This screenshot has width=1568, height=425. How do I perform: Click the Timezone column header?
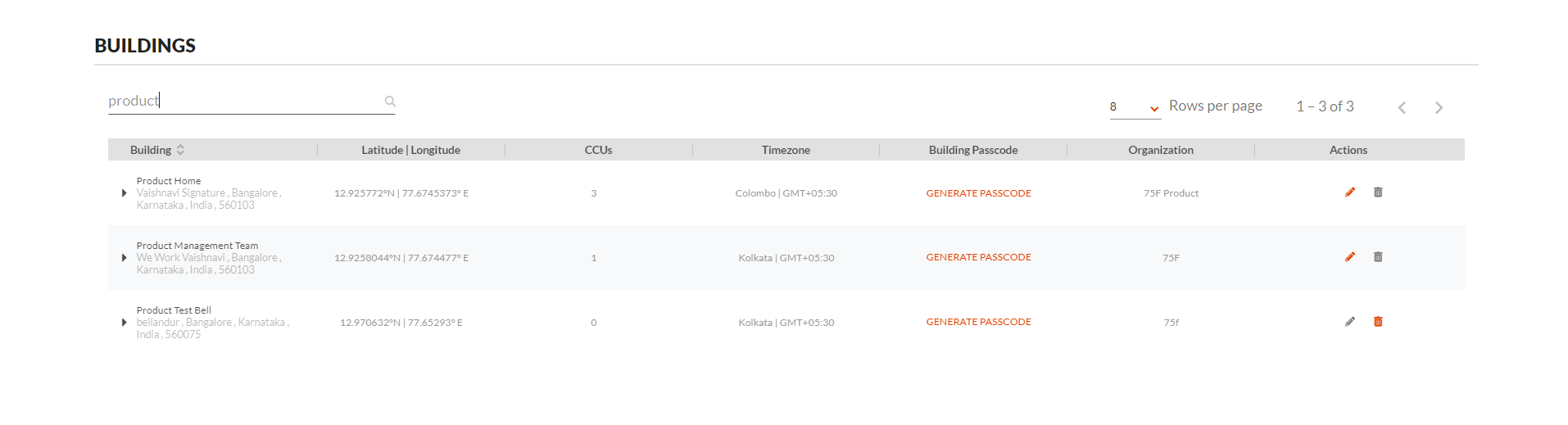[786, 150]
